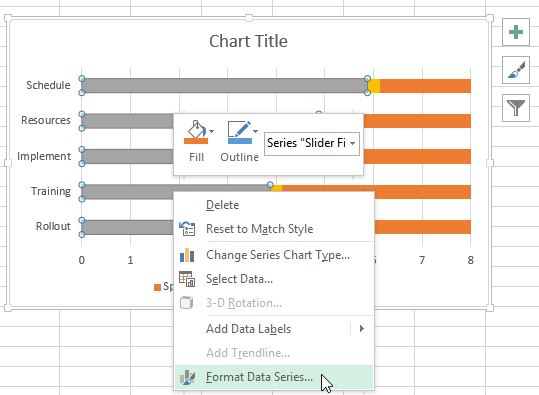This screenshot has width=539, height=395.
Task: Click the Outline pen icon
Action: pos(240,132)
